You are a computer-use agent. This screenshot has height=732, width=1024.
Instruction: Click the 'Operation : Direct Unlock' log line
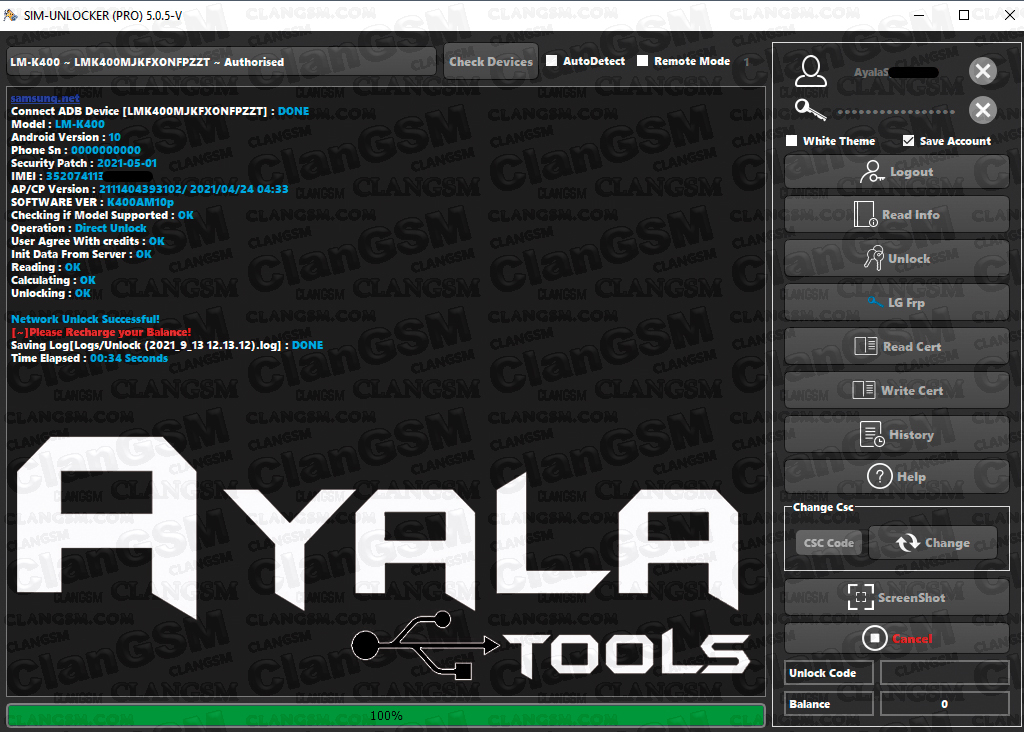tap(79, 229)
